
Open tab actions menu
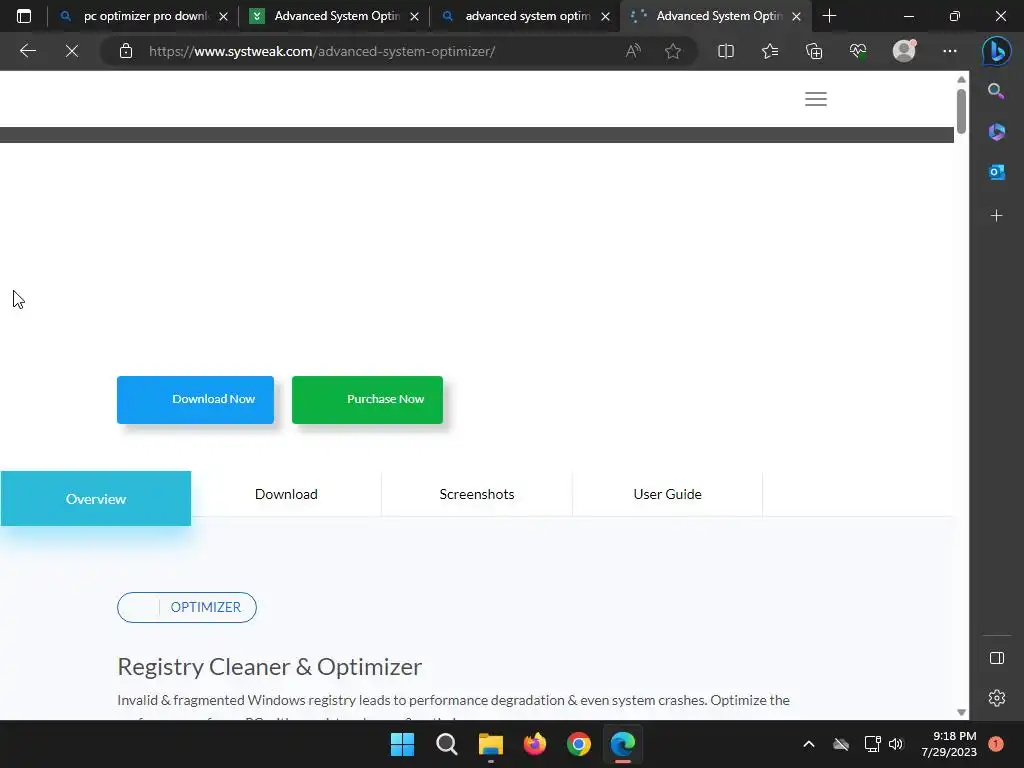click(x=24, y=16)
